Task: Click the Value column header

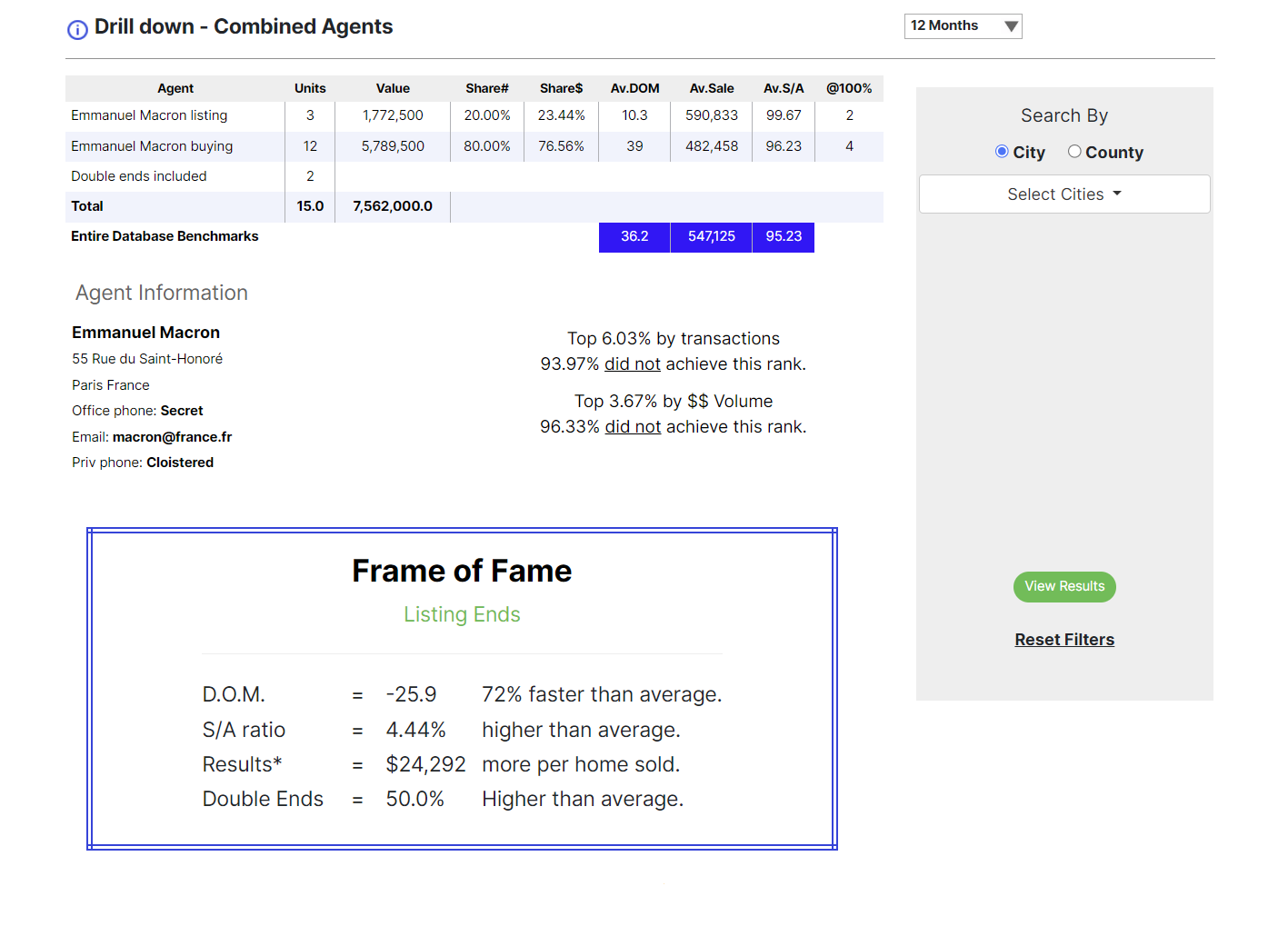Action: pyautogui.click(x=393, y=88)
